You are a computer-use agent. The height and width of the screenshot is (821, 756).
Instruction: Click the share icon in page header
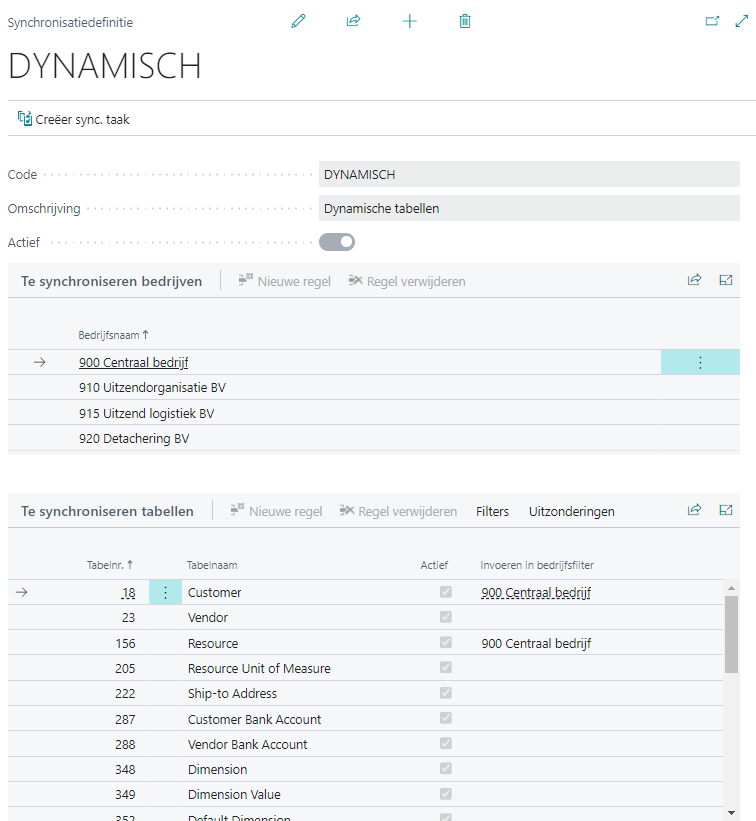[x=353, y=21]
